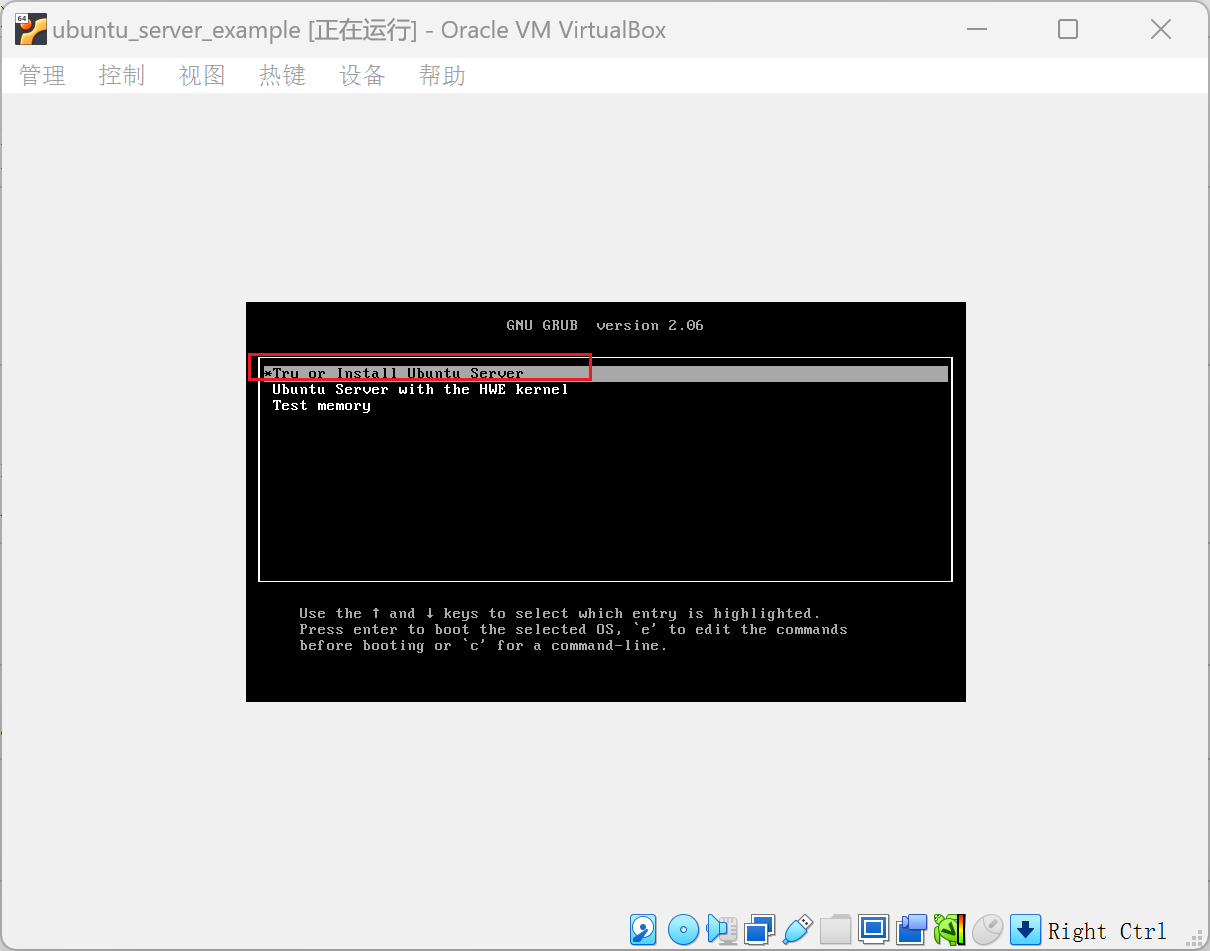This screenshot has width=1210, height=951.
Task: Toggle the mouse integration indicator icon
Action: click(x=987, y=930)
